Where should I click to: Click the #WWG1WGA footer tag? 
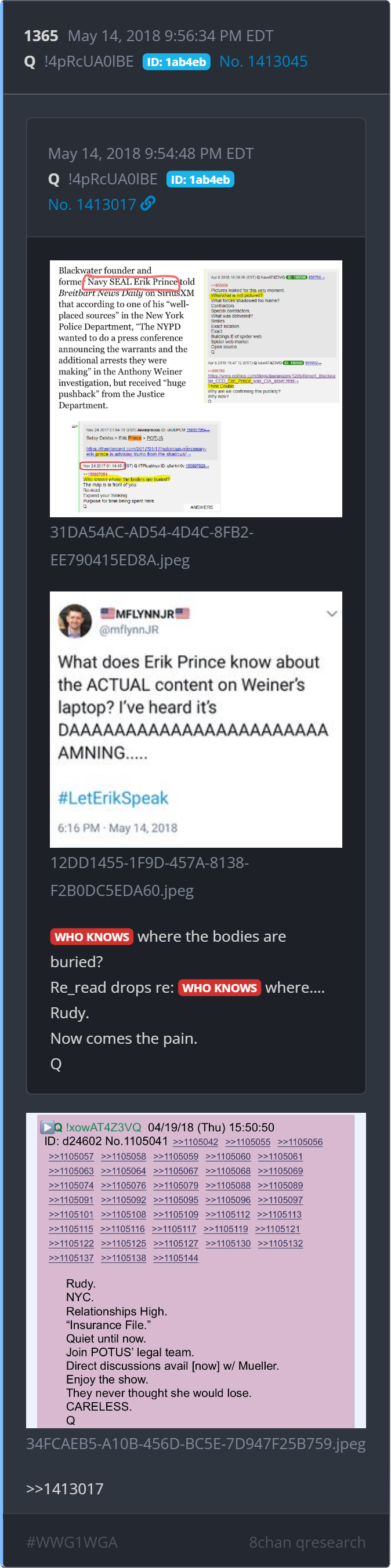pos(72,1542)
